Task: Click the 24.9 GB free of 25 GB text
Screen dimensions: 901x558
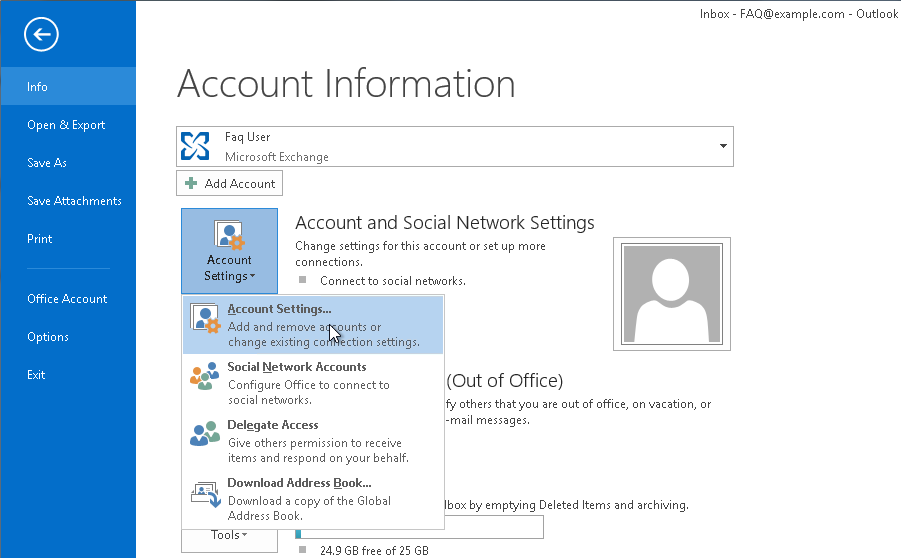Action: tap(374, 551)
